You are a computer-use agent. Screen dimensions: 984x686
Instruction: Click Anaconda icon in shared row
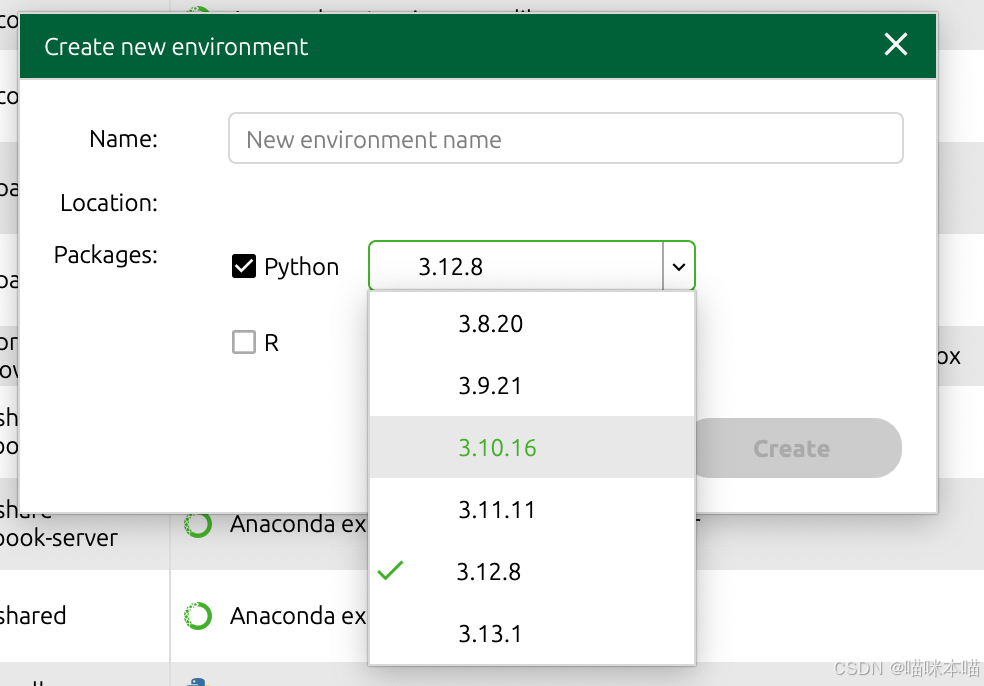tap(198, 616)
